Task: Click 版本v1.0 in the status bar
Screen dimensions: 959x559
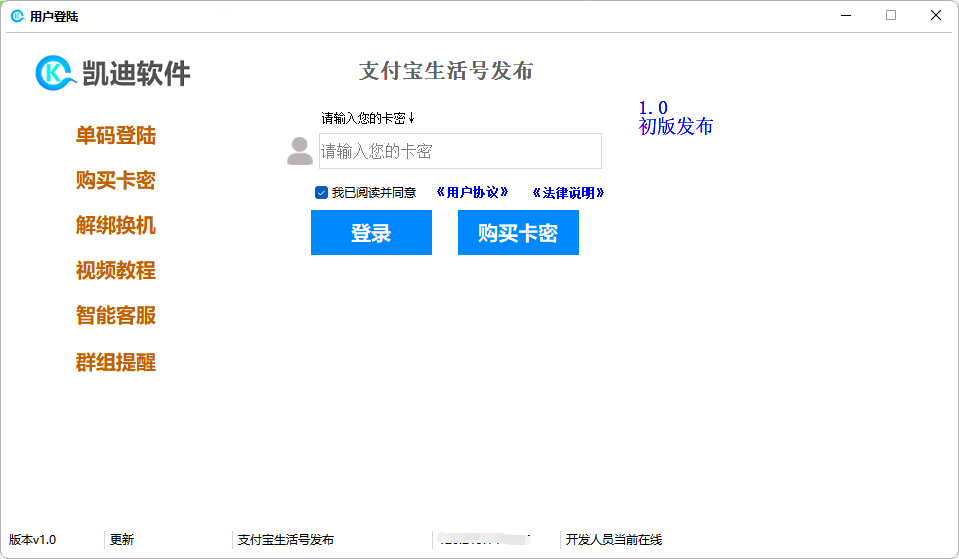Action: click(32, 539)
